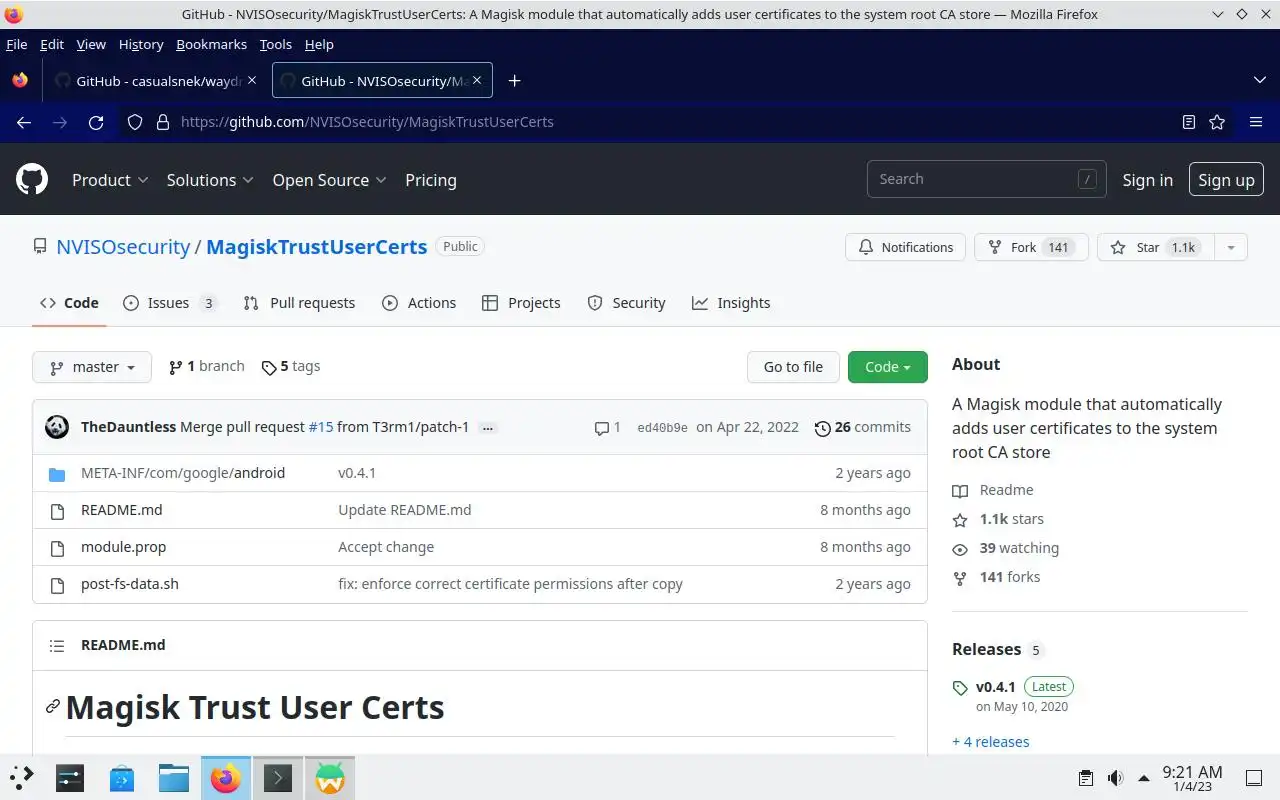The width and height of the screenshot is (1280, 800).
Task: Open the Open Source dropdown menu
Action: point(329,180)
